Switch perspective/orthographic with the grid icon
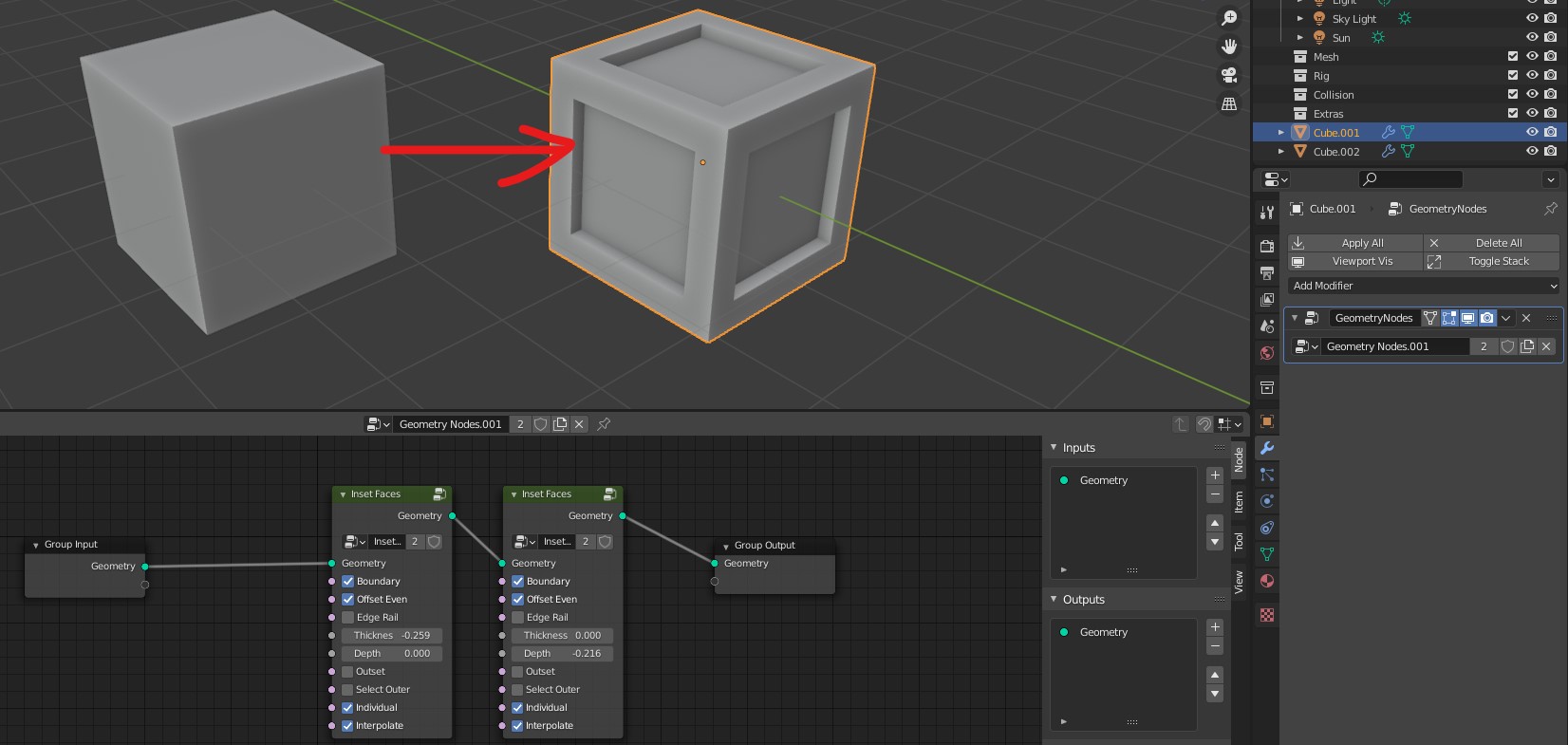1568x745 pixels. (x=1229, y=103)
